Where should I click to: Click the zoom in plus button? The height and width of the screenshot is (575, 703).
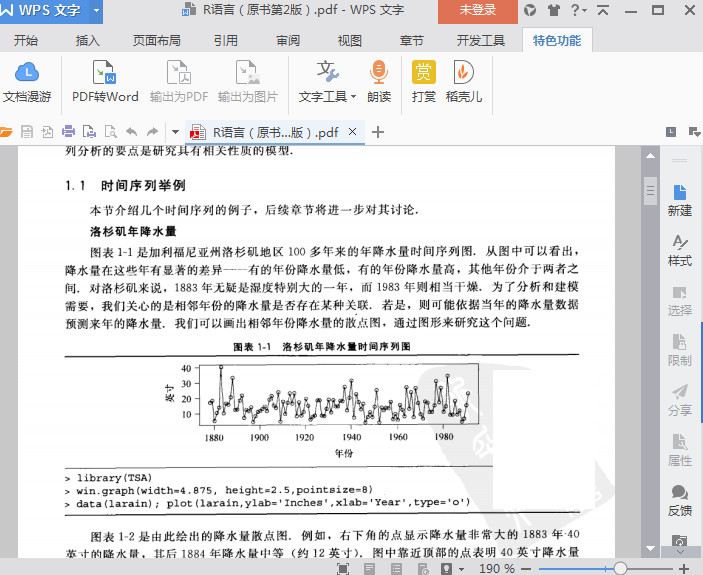pos(684,569)
